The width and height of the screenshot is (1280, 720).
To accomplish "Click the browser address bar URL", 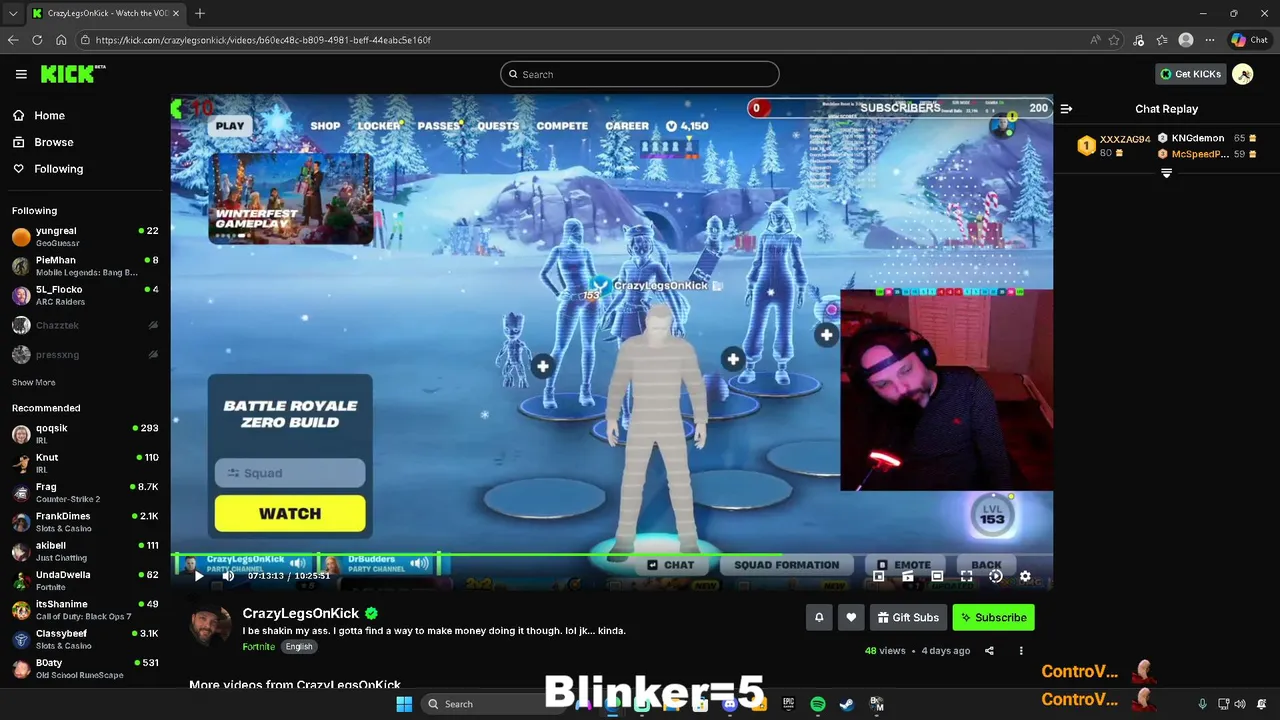I will click(x=263, y=40).
